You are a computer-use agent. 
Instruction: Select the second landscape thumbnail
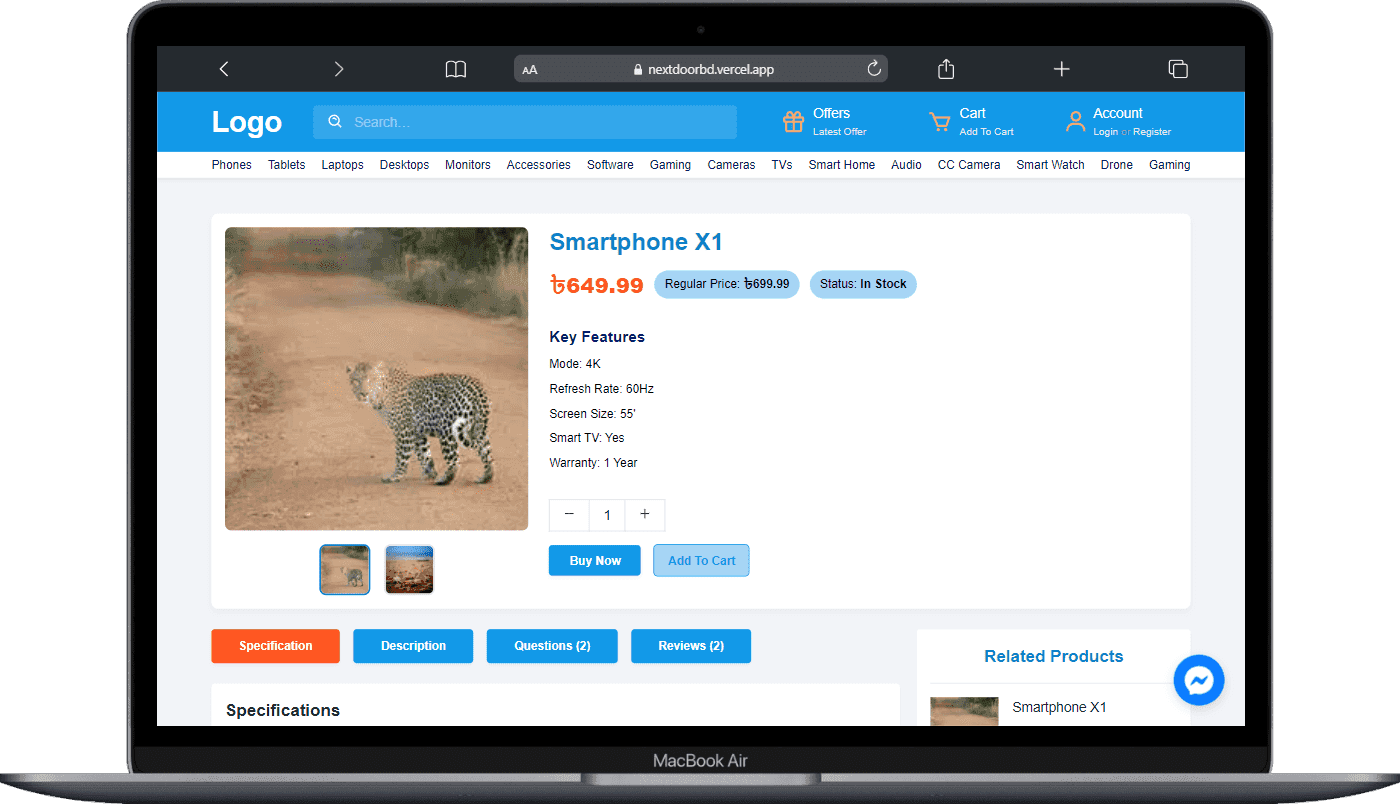click(x=410, y=570)
